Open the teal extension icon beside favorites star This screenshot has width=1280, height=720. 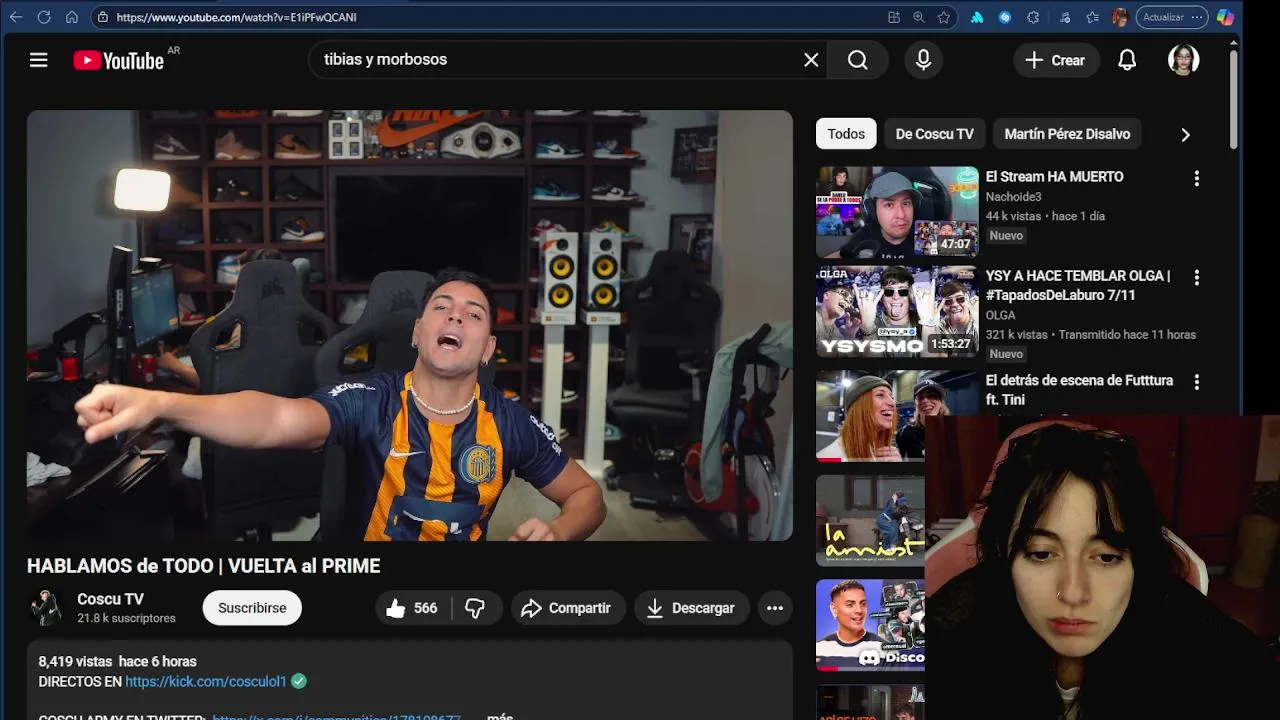point(977,17)
